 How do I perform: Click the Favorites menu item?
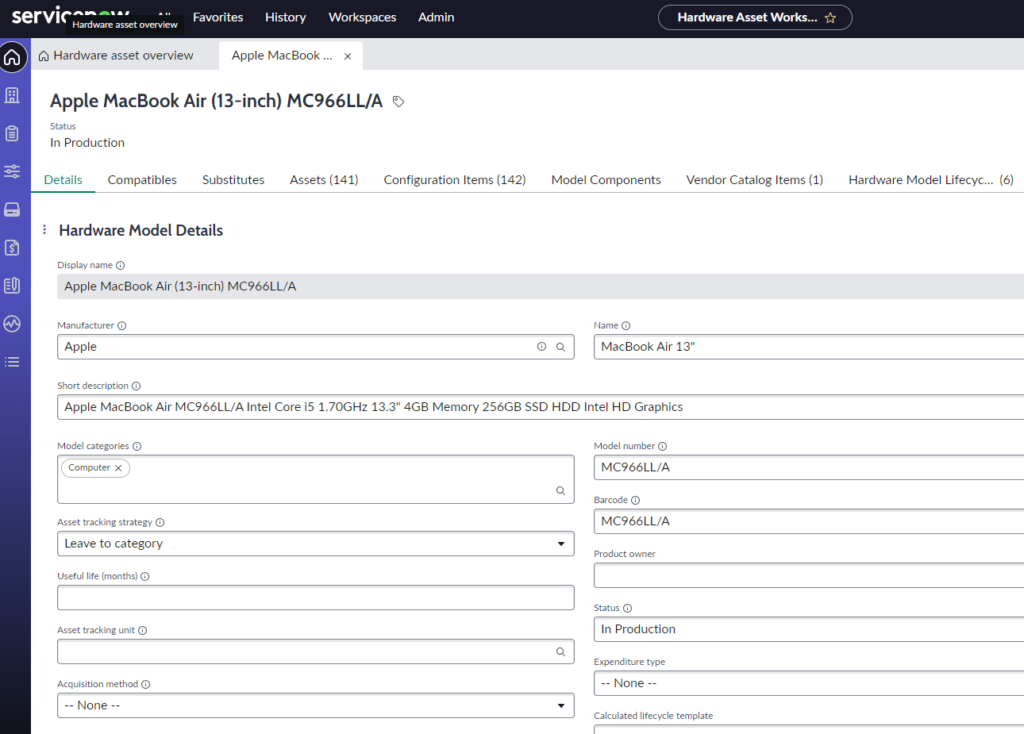[x=218, y=17]
